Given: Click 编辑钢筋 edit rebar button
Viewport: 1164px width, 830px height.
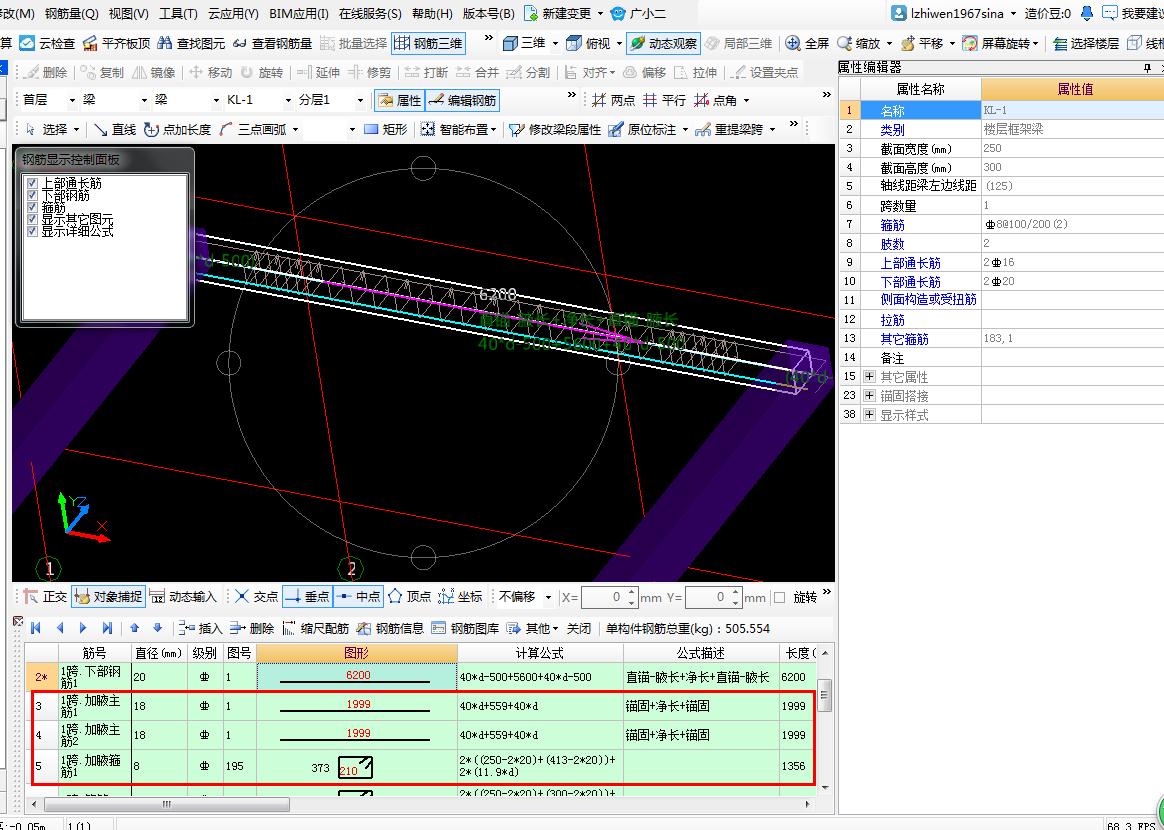Looking at the screenshot, I should click(462, 100).
